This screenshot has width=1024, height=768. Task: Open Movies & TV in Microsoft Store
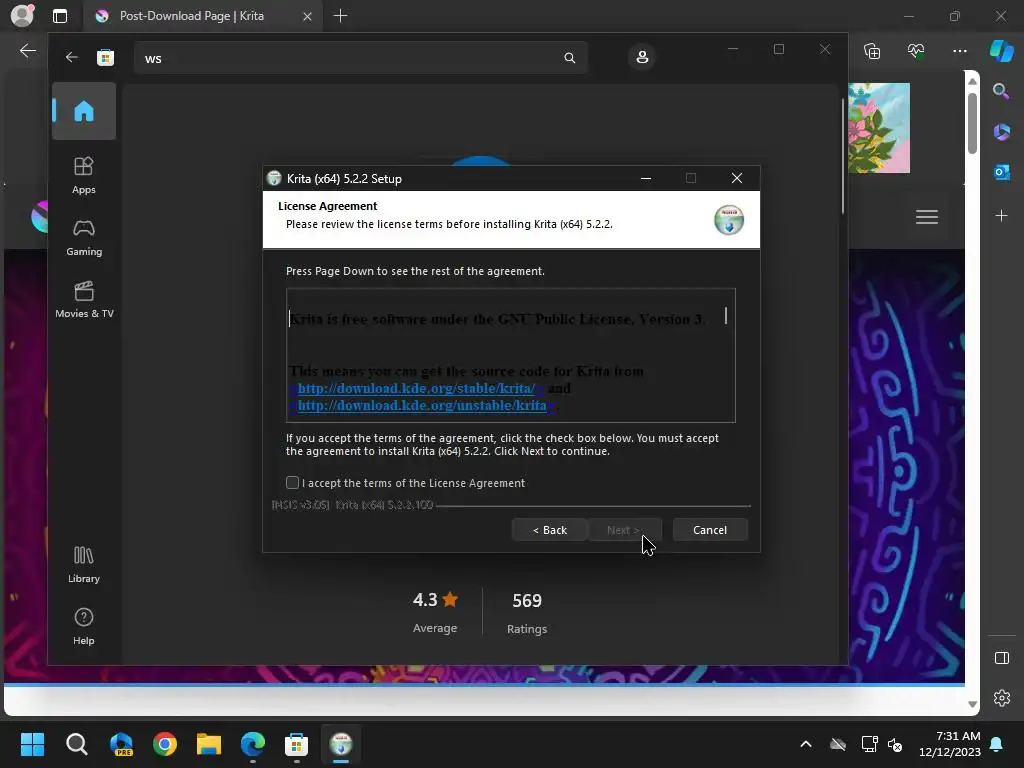pyautogui.click(x=84, y=299)
